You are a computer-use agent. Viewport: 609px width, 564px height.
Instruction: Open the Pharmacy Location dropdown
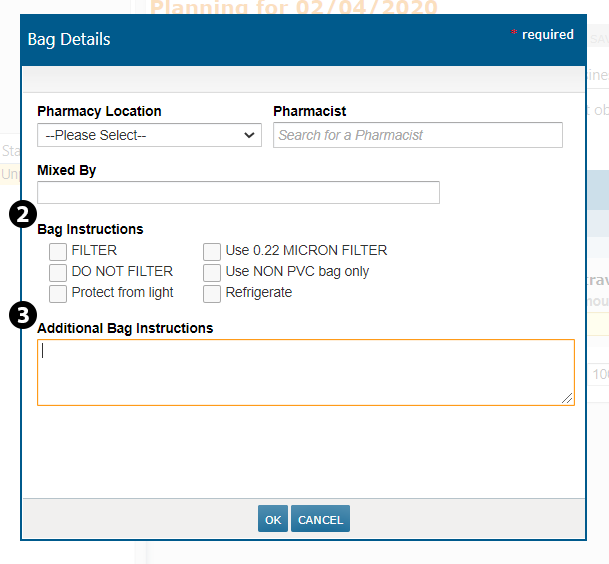coord(149,135)
